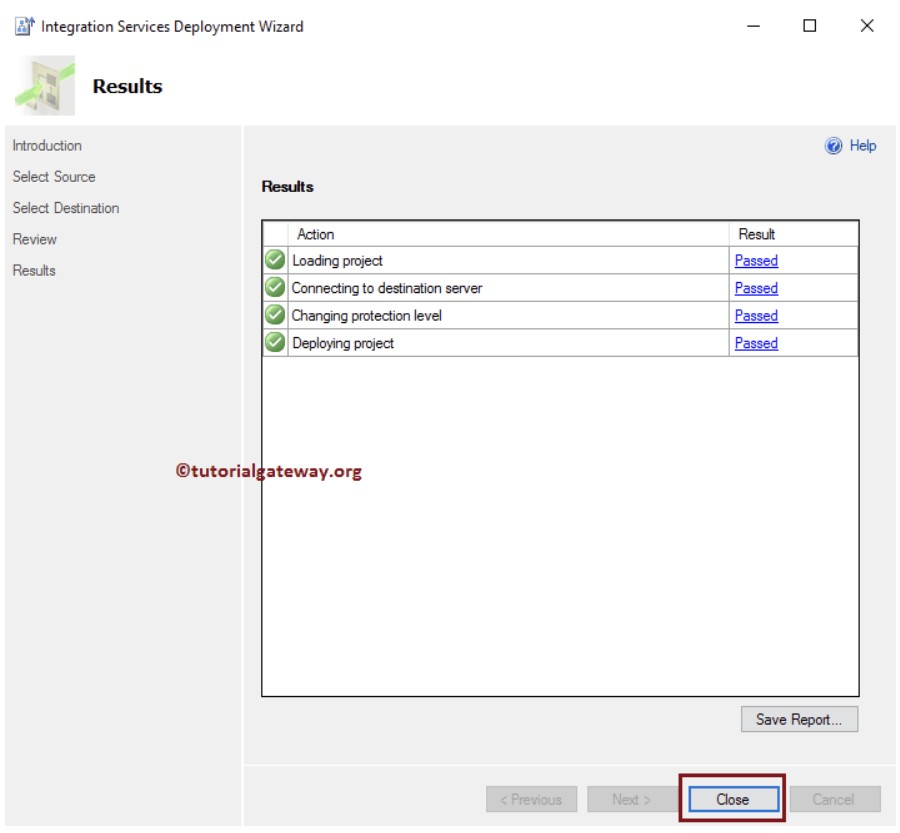Image resolution: width=900 pixels, height=833 pixels.
Task: Open the Help link
Action: (x=862, y=146)
